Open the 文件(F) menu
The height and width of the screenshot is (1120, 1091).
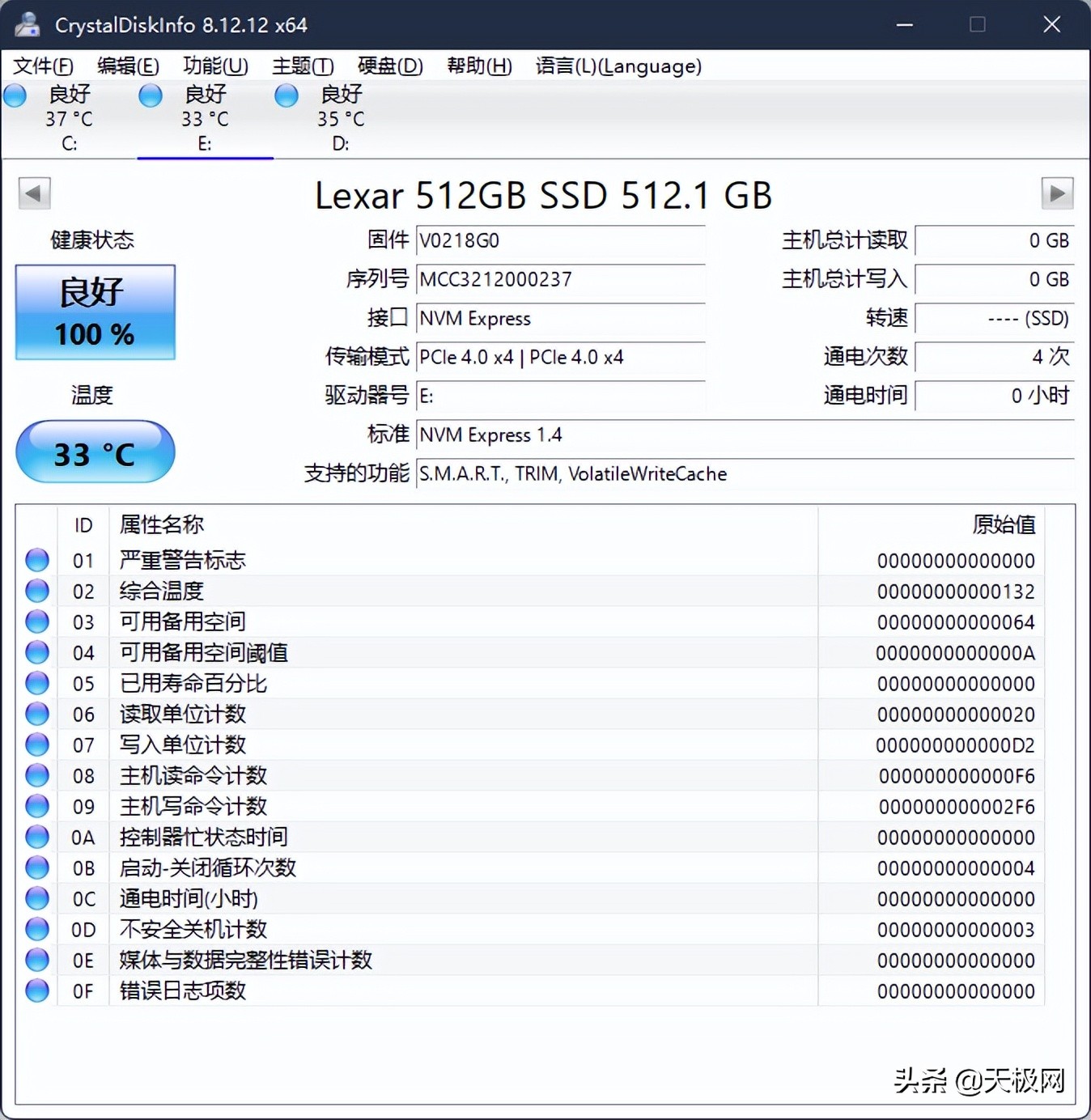tap(42, 66)
